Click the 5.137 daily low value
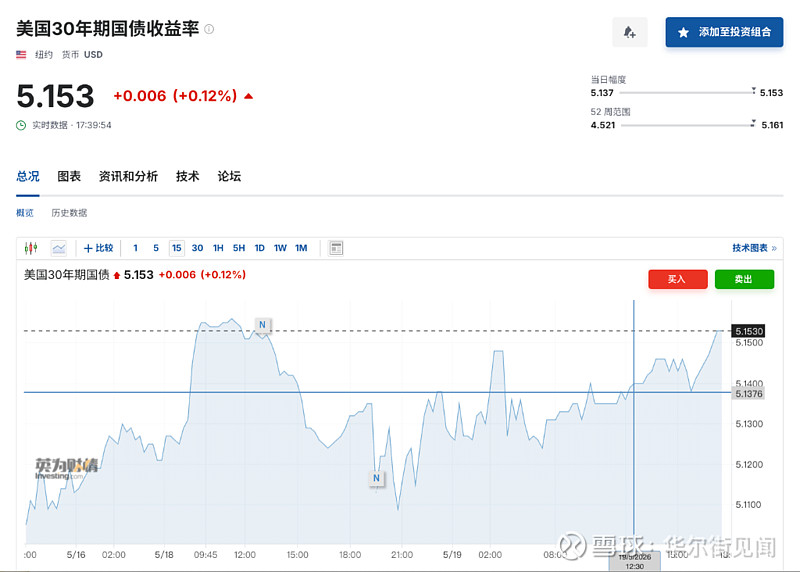The image size is (800, 572). coord(602,93)
